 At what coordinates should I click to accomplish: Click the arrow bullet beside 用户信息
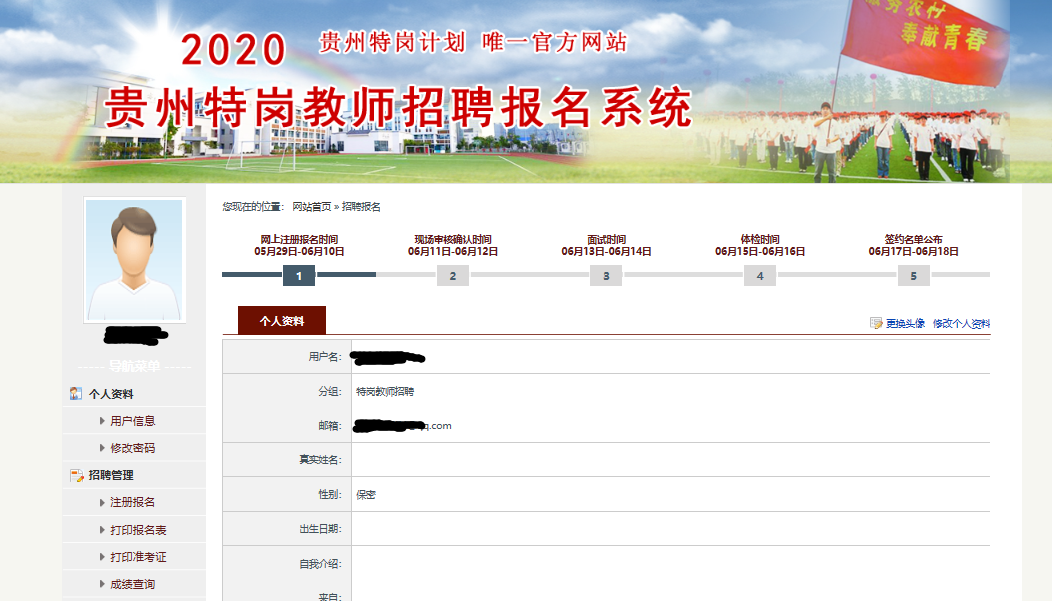(102, 421)
